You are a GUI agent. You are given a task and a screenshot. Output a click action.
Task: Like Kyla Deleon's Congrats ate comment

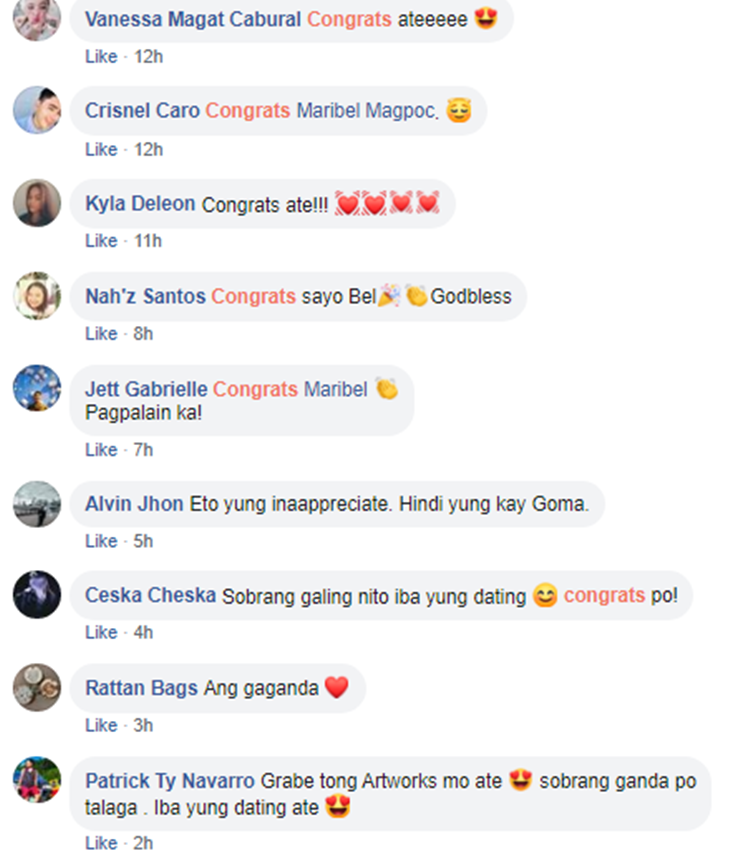click(101, 241)
